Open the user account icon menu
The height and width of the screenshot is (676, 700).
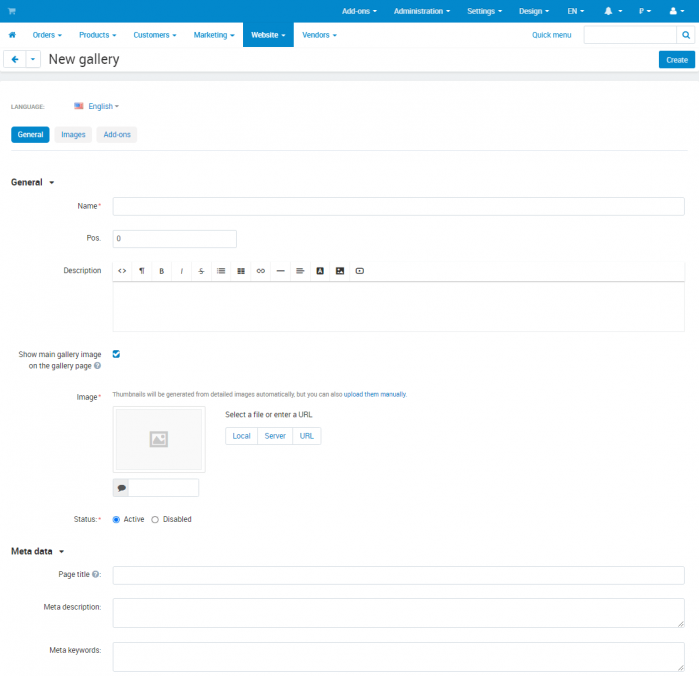pos(676,11)
